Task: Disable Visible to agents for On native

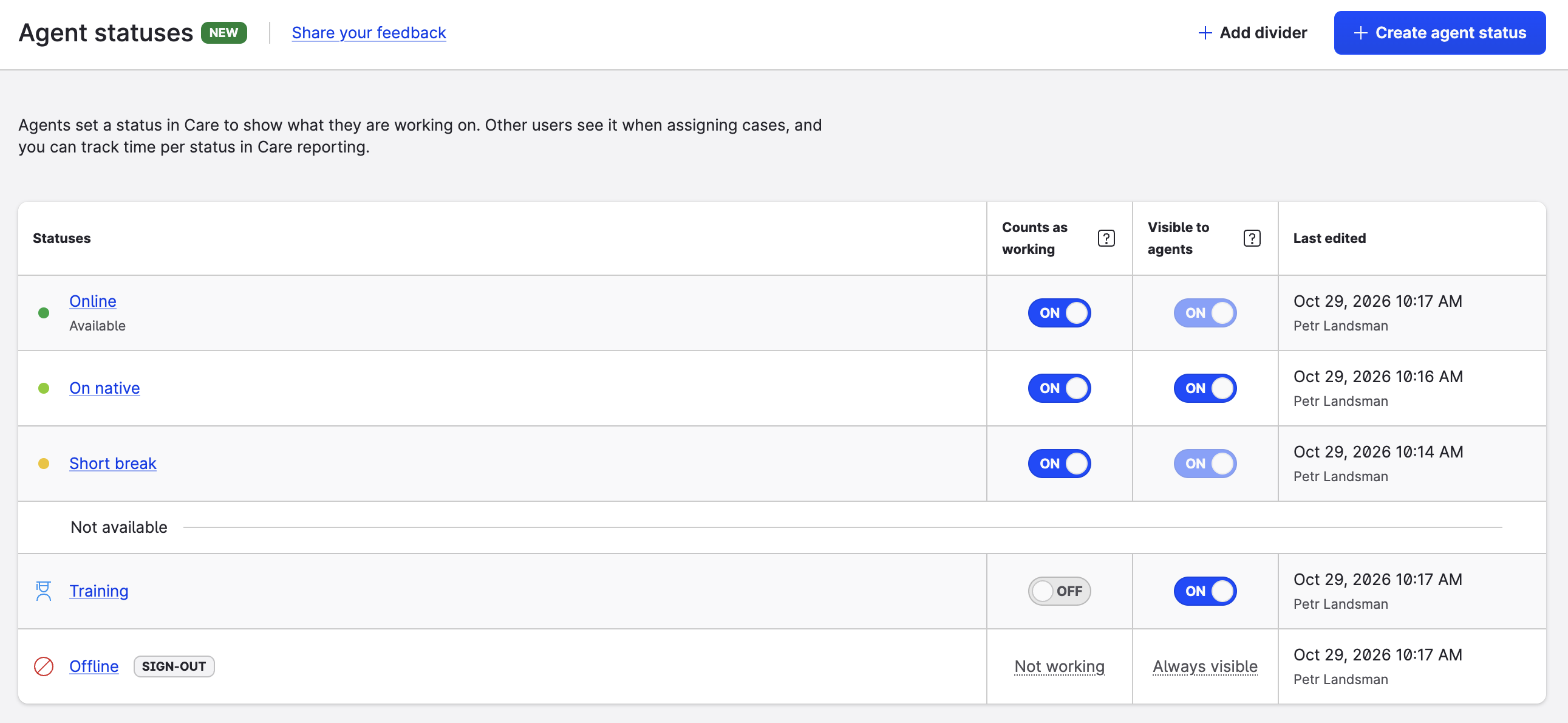Action: point(1205,388)
